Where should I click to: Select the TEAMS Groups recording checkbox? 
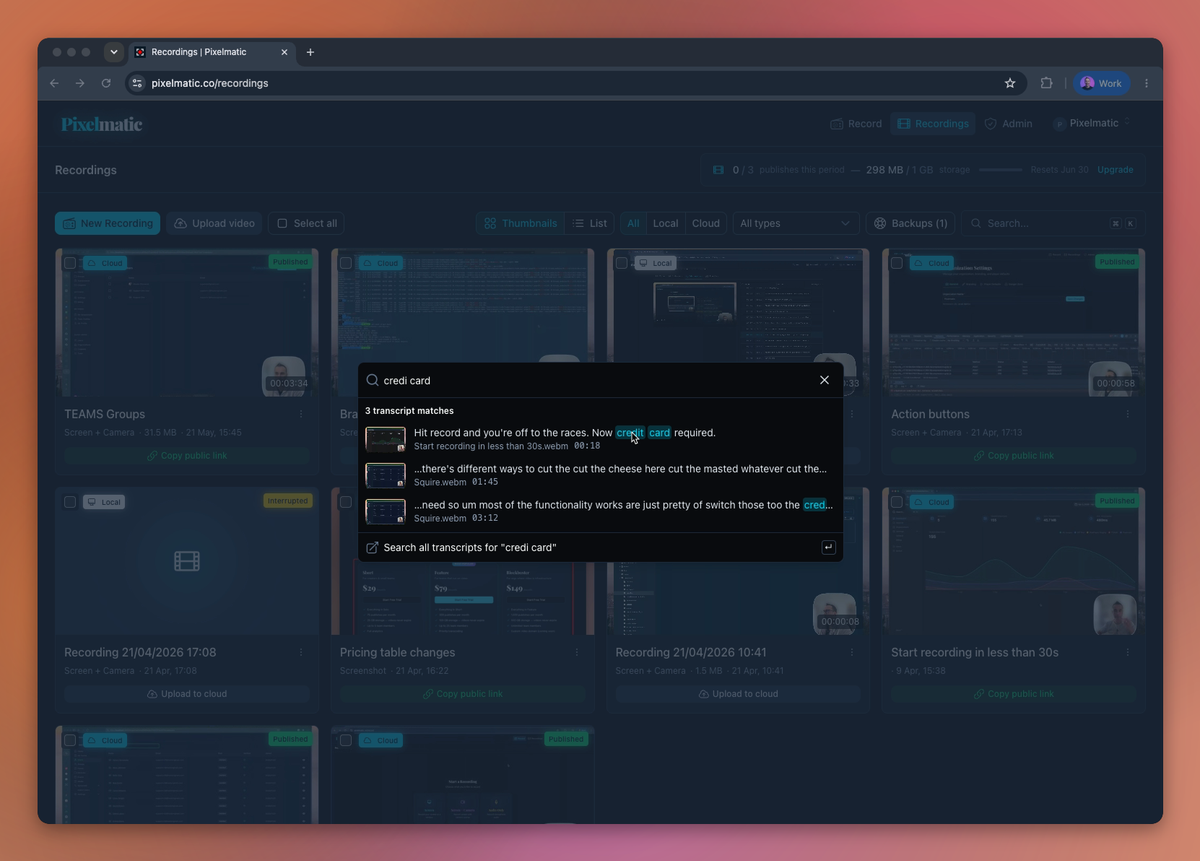coord(70,263)
